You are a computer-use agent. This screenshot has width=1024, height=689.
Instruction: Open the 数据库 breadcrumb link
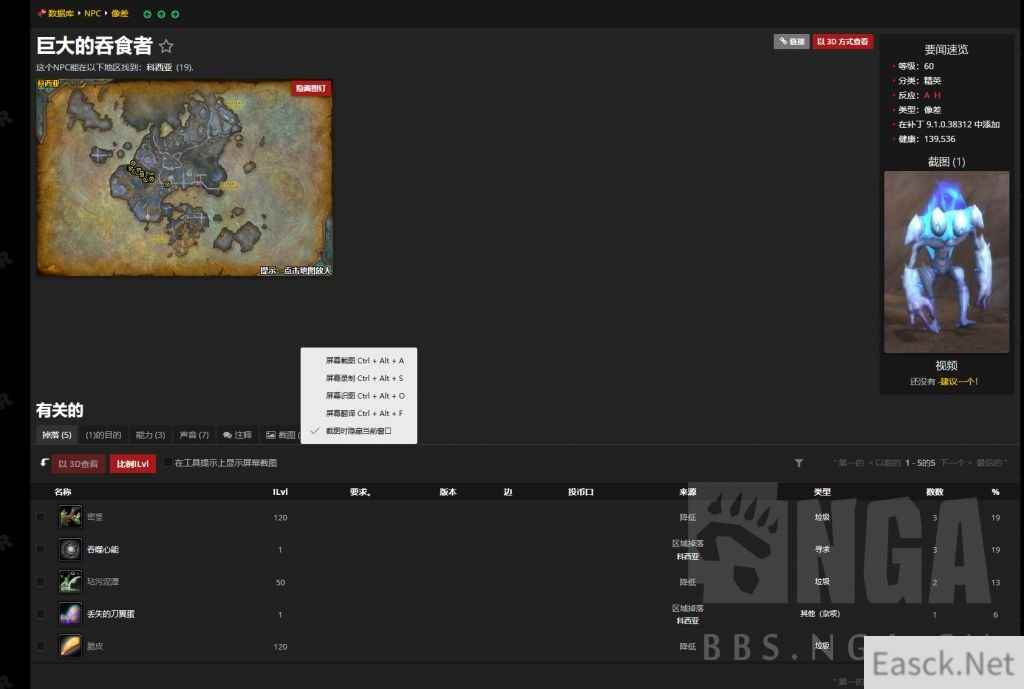click(61, 13)
